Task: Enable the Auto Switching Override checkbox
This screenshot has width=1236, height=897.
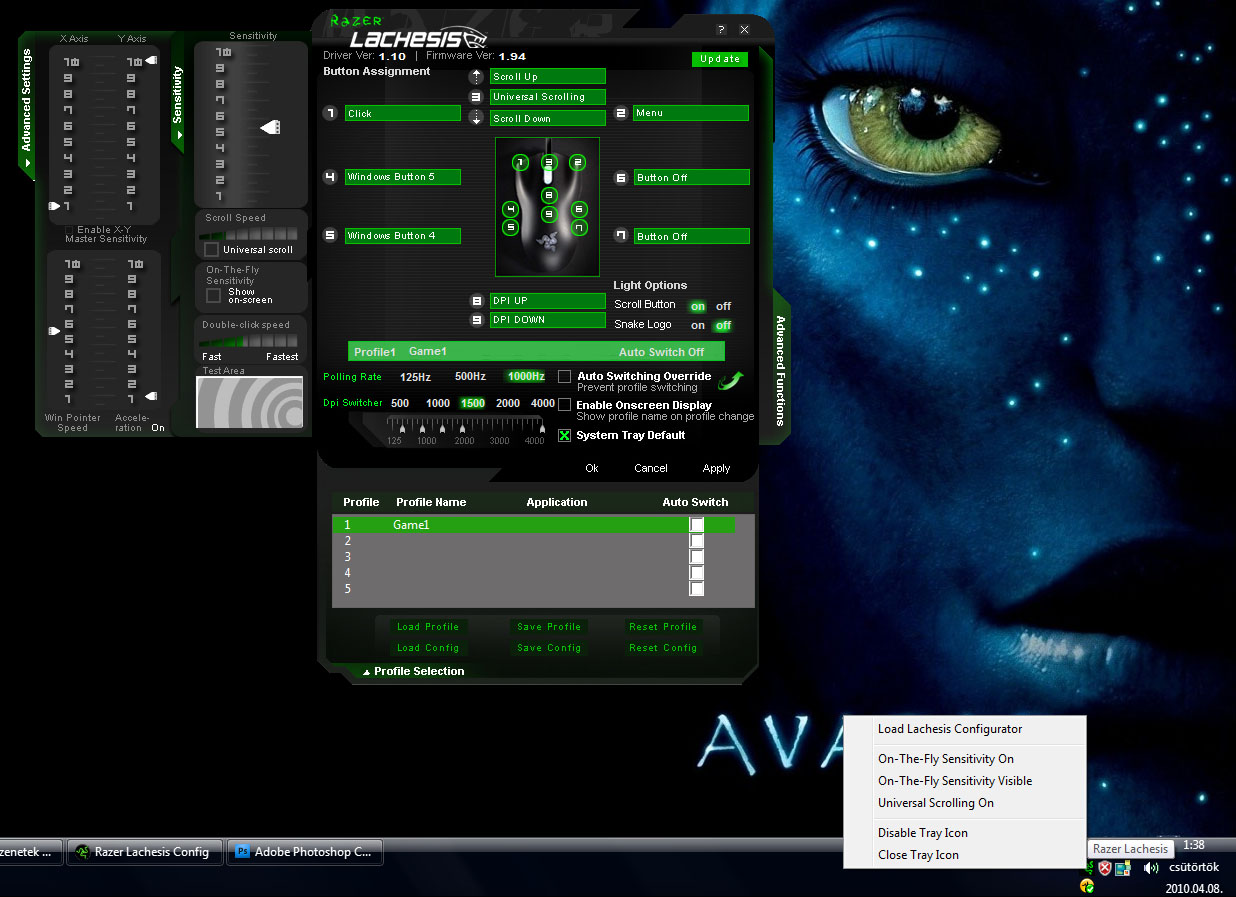Action: click(564, 377)
